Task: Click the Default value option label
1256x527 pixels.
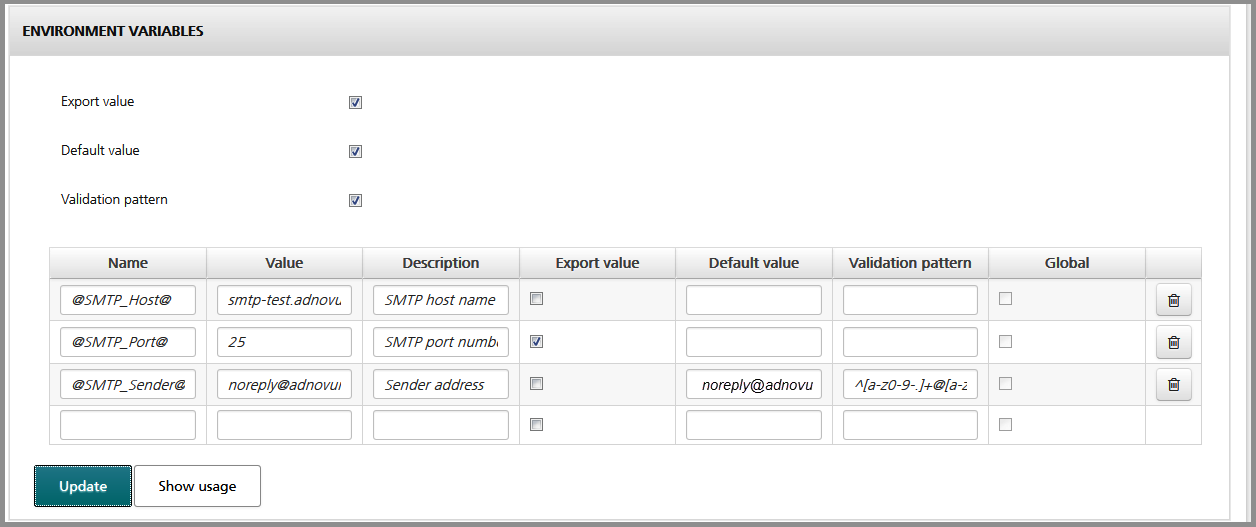Action: pyautogui.click(x=100, y=151)
